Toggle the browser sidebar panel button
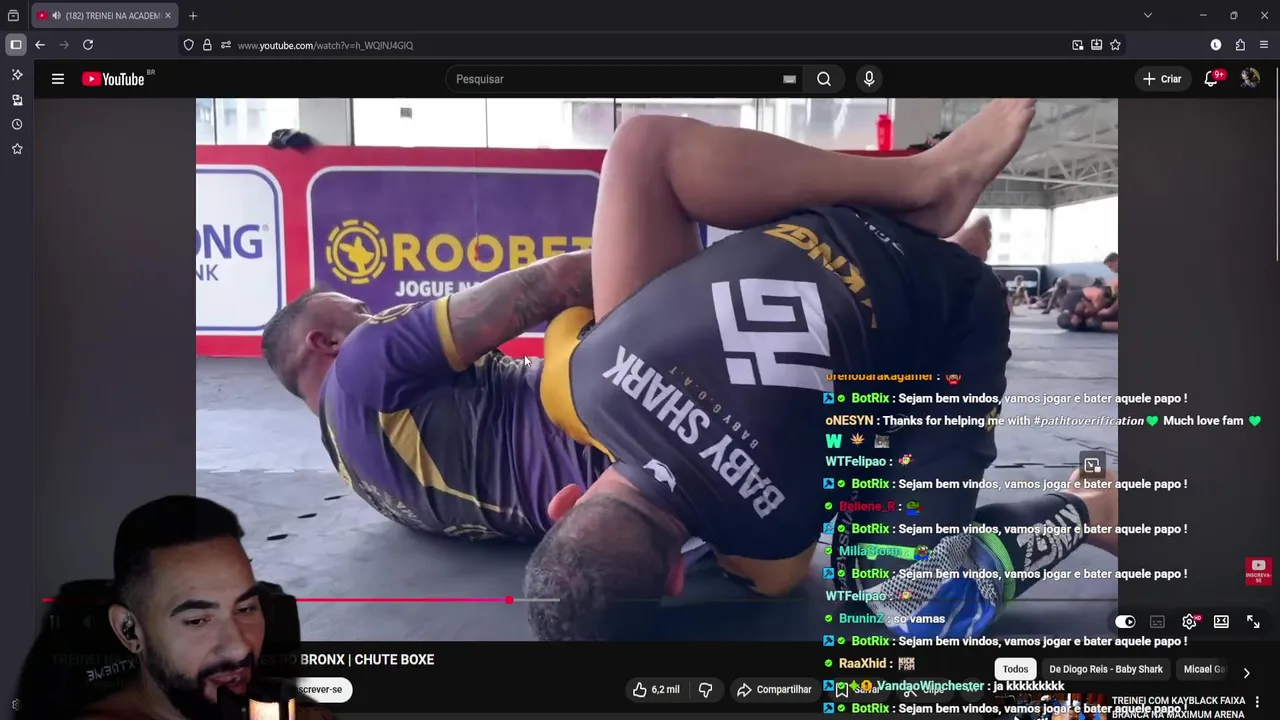 pos(16,45)
